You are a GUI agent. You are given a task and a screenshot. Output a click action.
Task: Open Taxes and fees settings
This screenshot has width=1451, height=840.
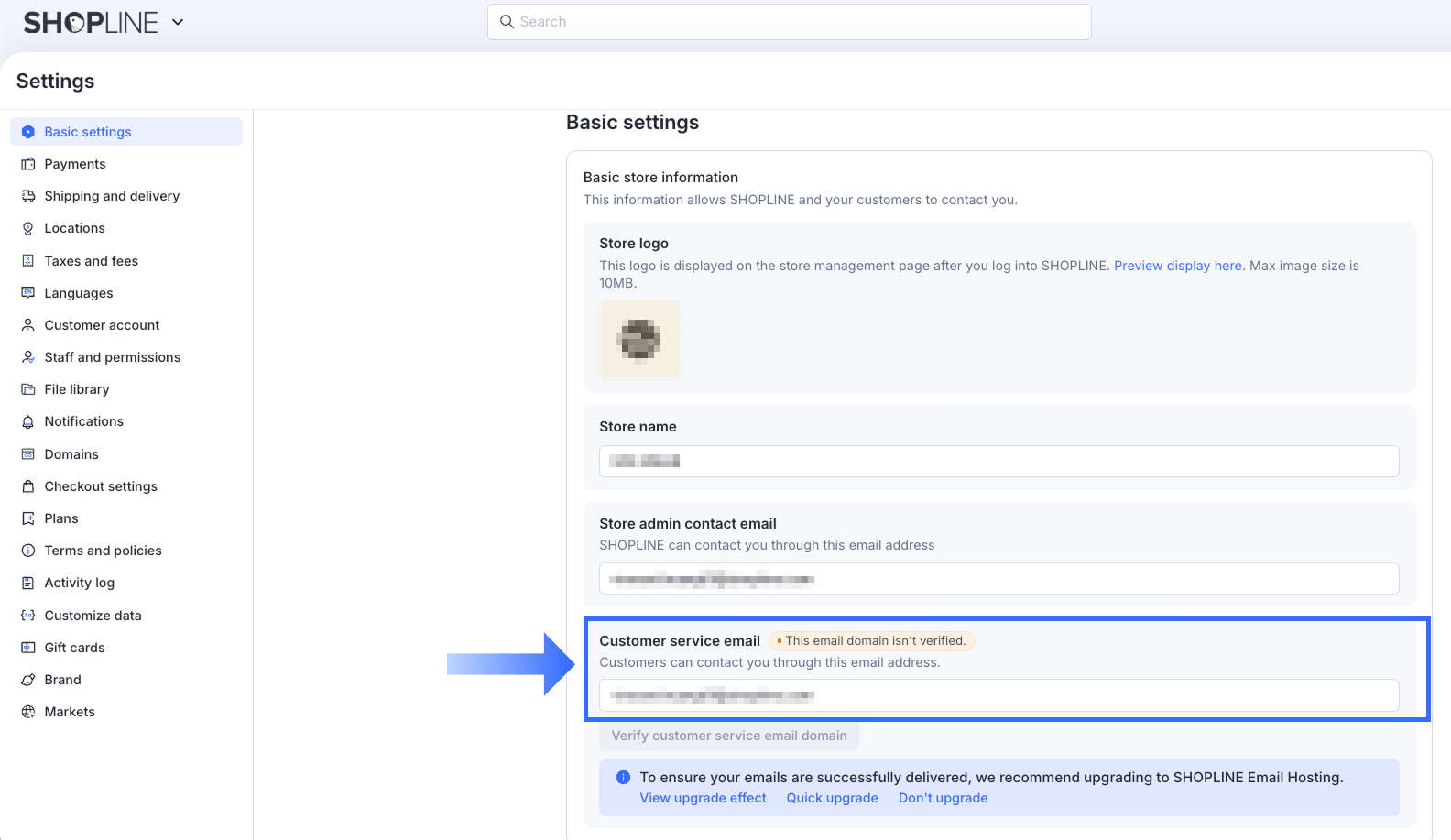point(91,261)
